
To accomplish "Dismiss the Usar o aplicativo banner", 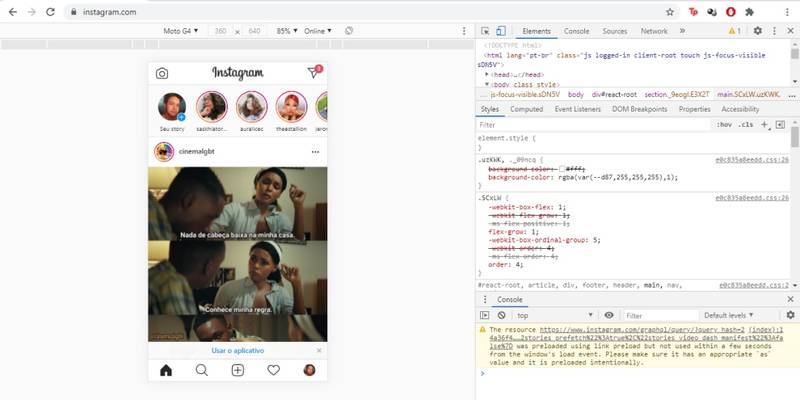I will pyautogui.click(x=319, y=351).
